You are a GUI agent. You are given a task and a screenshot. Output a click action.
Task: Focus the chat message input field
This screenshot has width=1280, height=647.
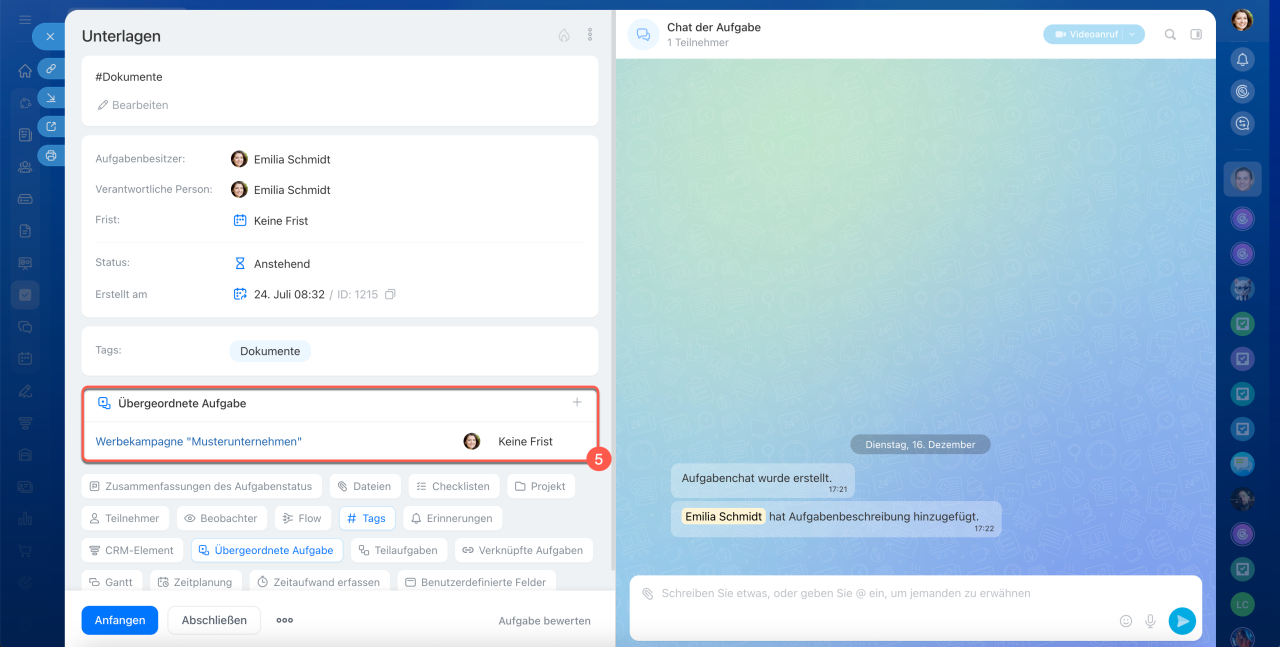coord(845,593)
